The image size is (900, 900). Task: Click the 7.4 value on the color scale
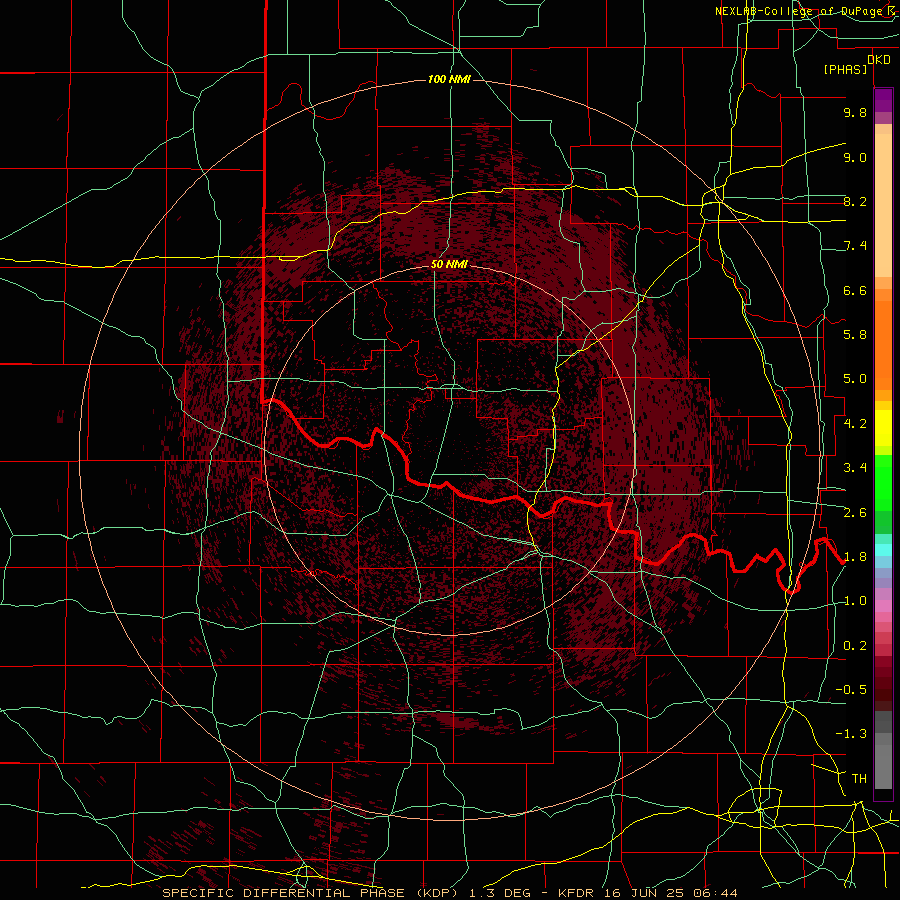coord(855,246)
